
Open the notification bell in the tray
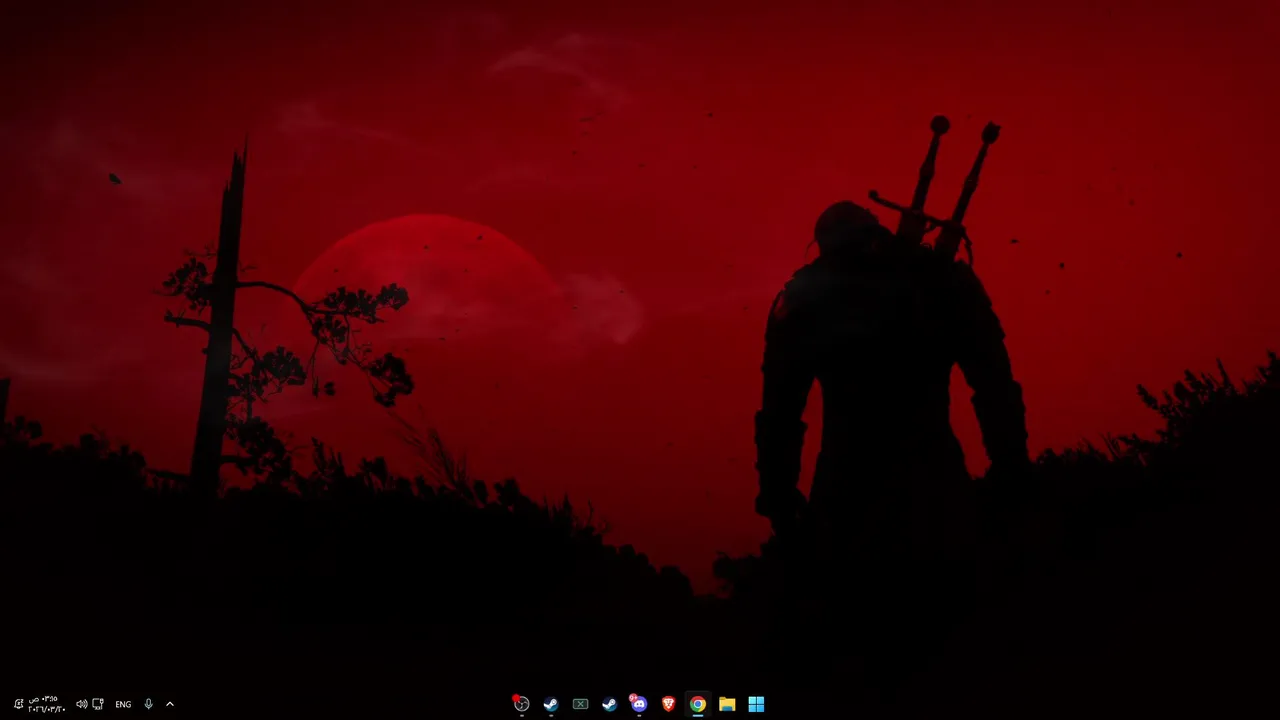click(x=18, y=704)
